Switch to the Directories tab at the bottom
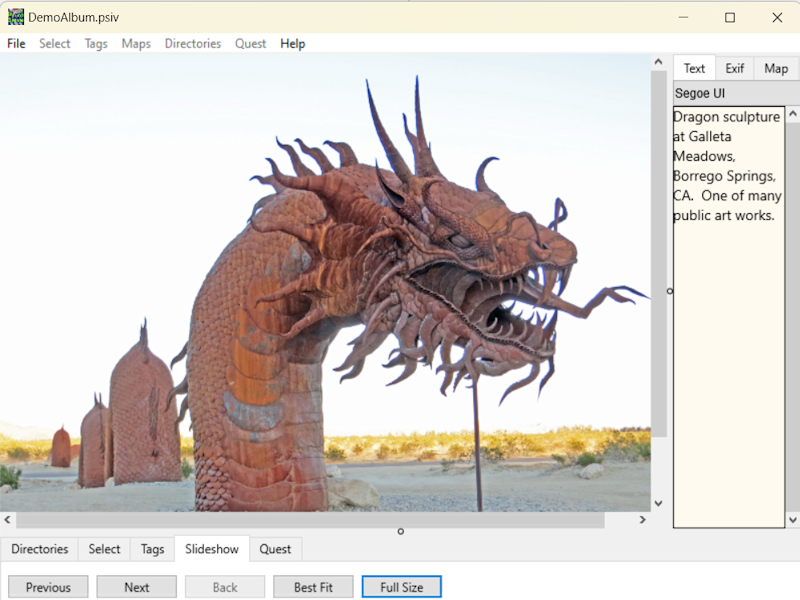This screenshot has height=600, width=800. tap(40, 549)
